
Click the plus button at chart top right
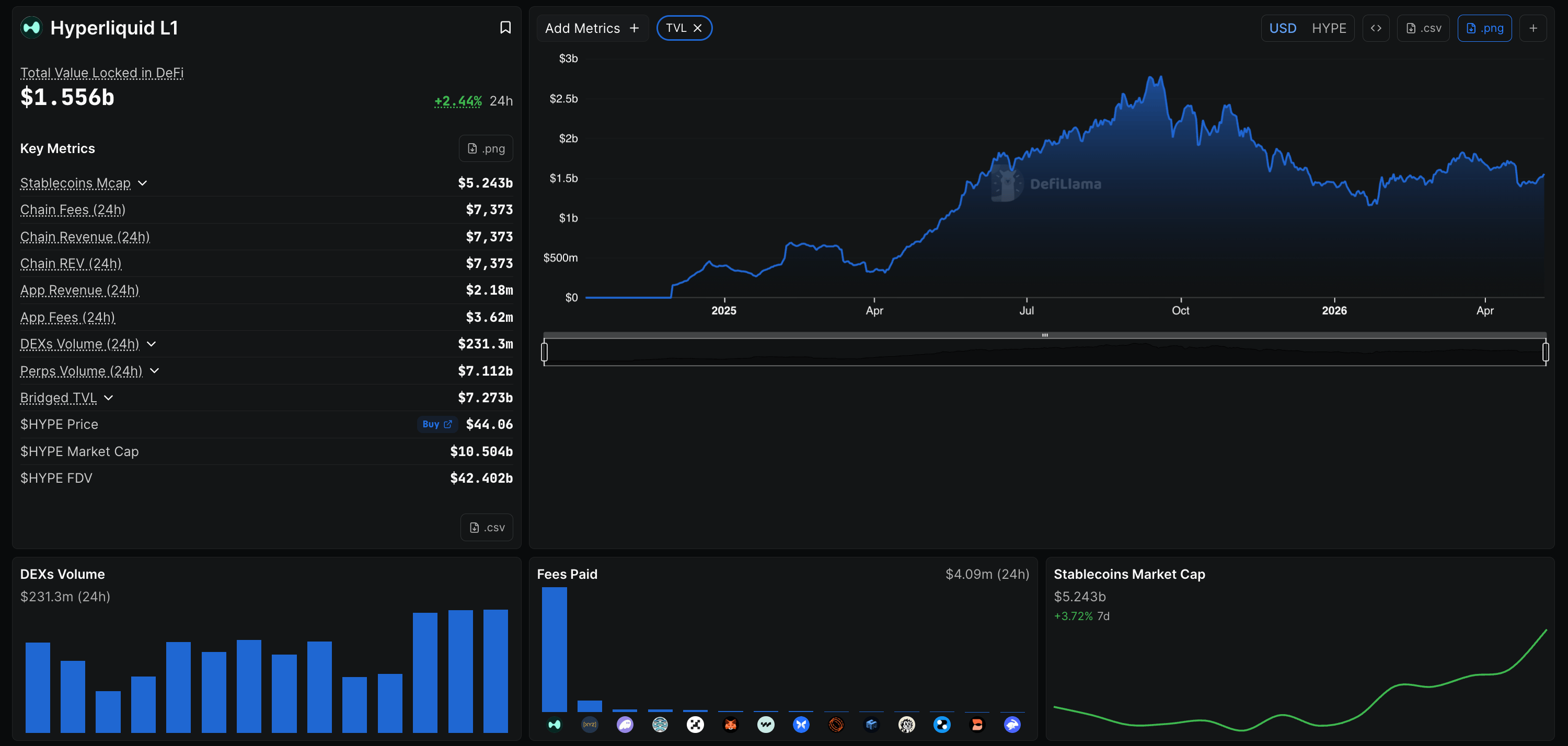pyautogui.click(x=1532, y=28)
